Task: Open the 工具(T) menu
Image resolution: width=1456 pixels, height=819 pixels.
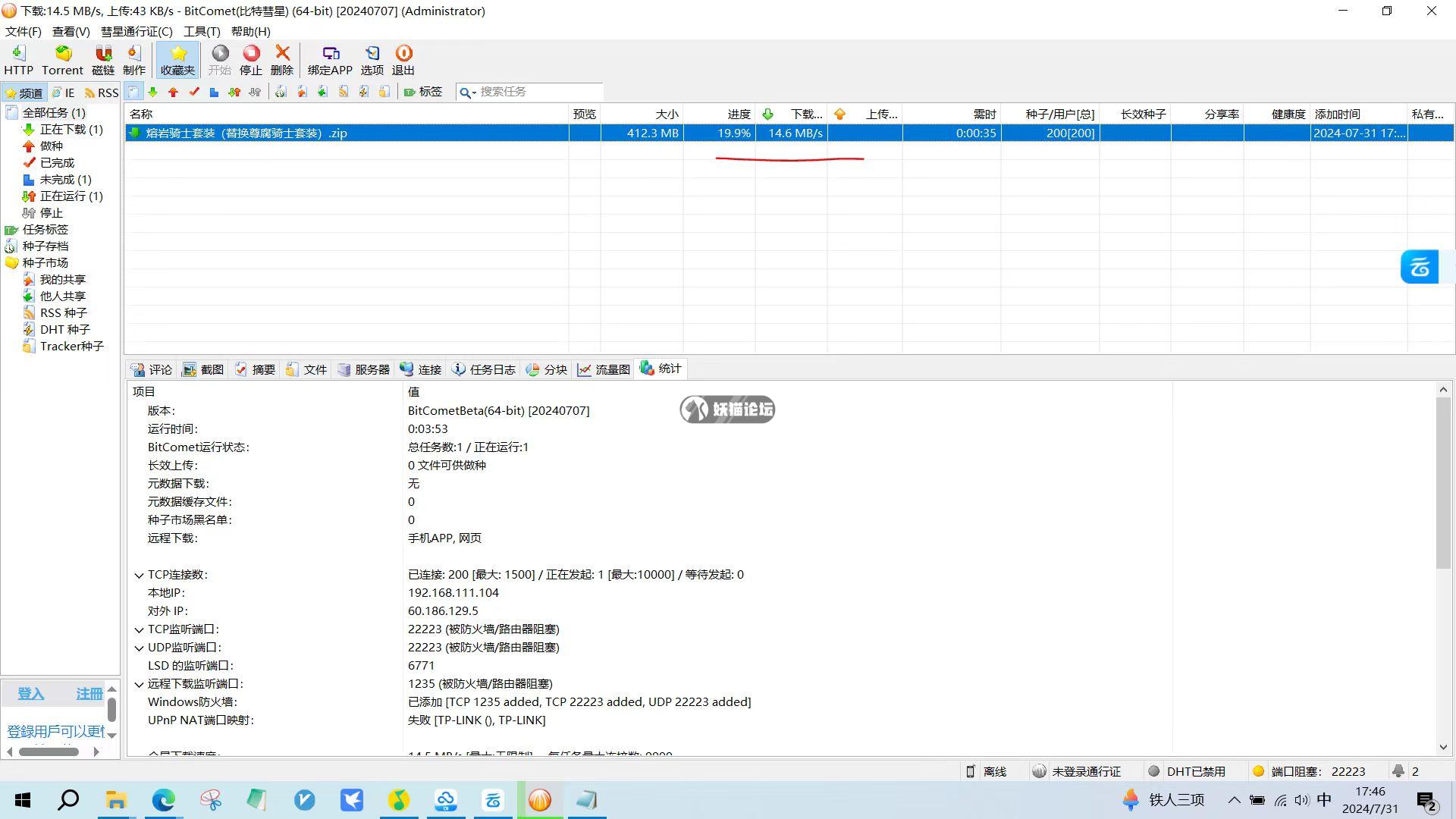Action: pyautogui.click(x=202, y=31)
